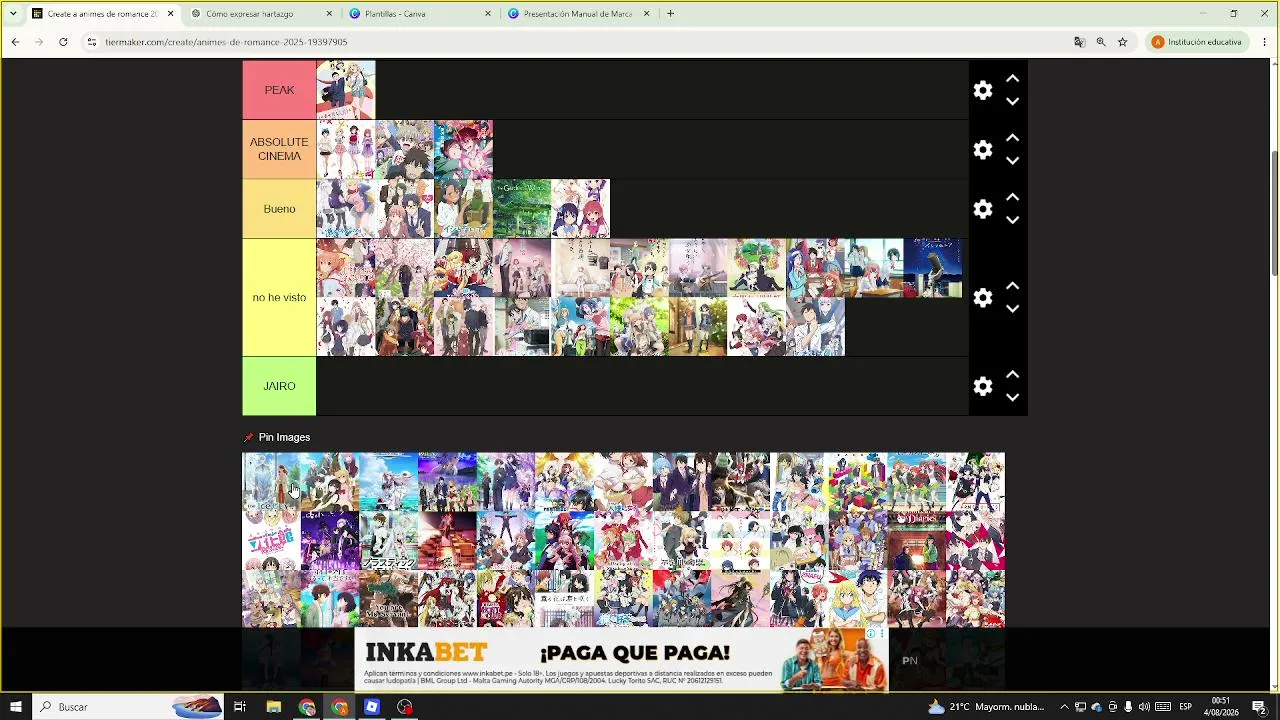The width and height of the screenshot is (1280, 720).
Task: Open the Windows Start menu
Action: click(x=16, y=707)
